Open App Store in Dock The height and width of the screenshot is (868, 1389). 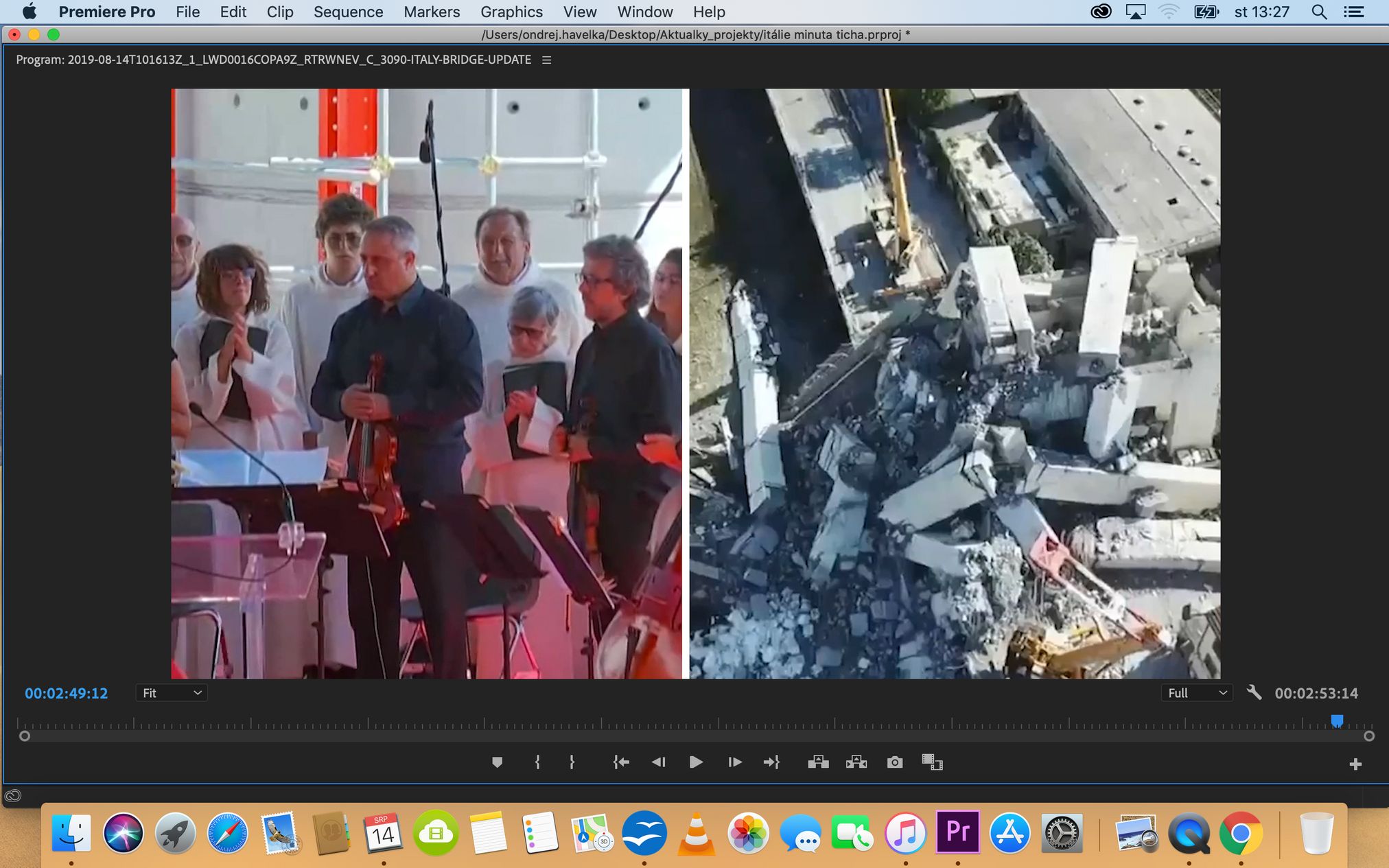1009,833
